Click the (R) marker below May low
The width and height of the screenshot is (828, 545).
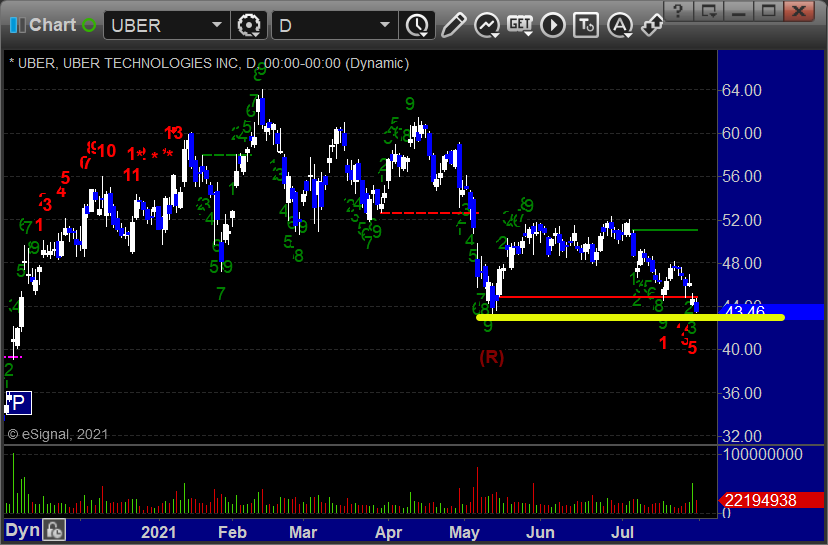pyautogui.click(x=492, y=358)
